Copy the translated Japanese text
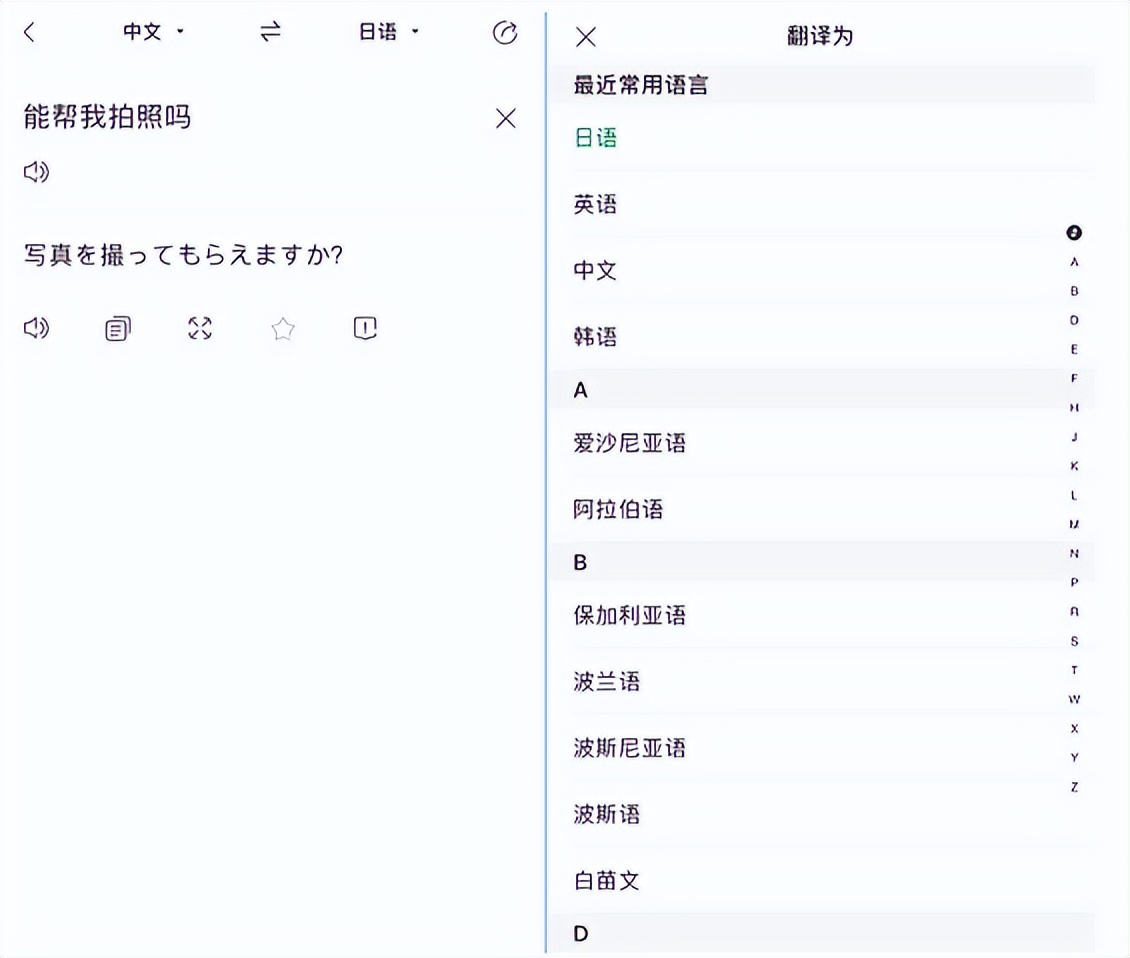Image resolution: width=1130 pixels, height=958 pixels. 116,328
